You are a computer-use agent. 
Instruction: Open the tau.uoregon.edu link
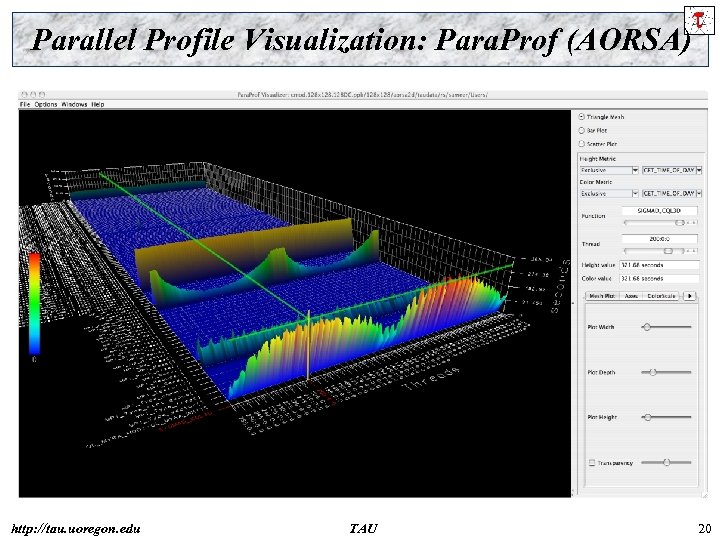(x=76, y=529)
